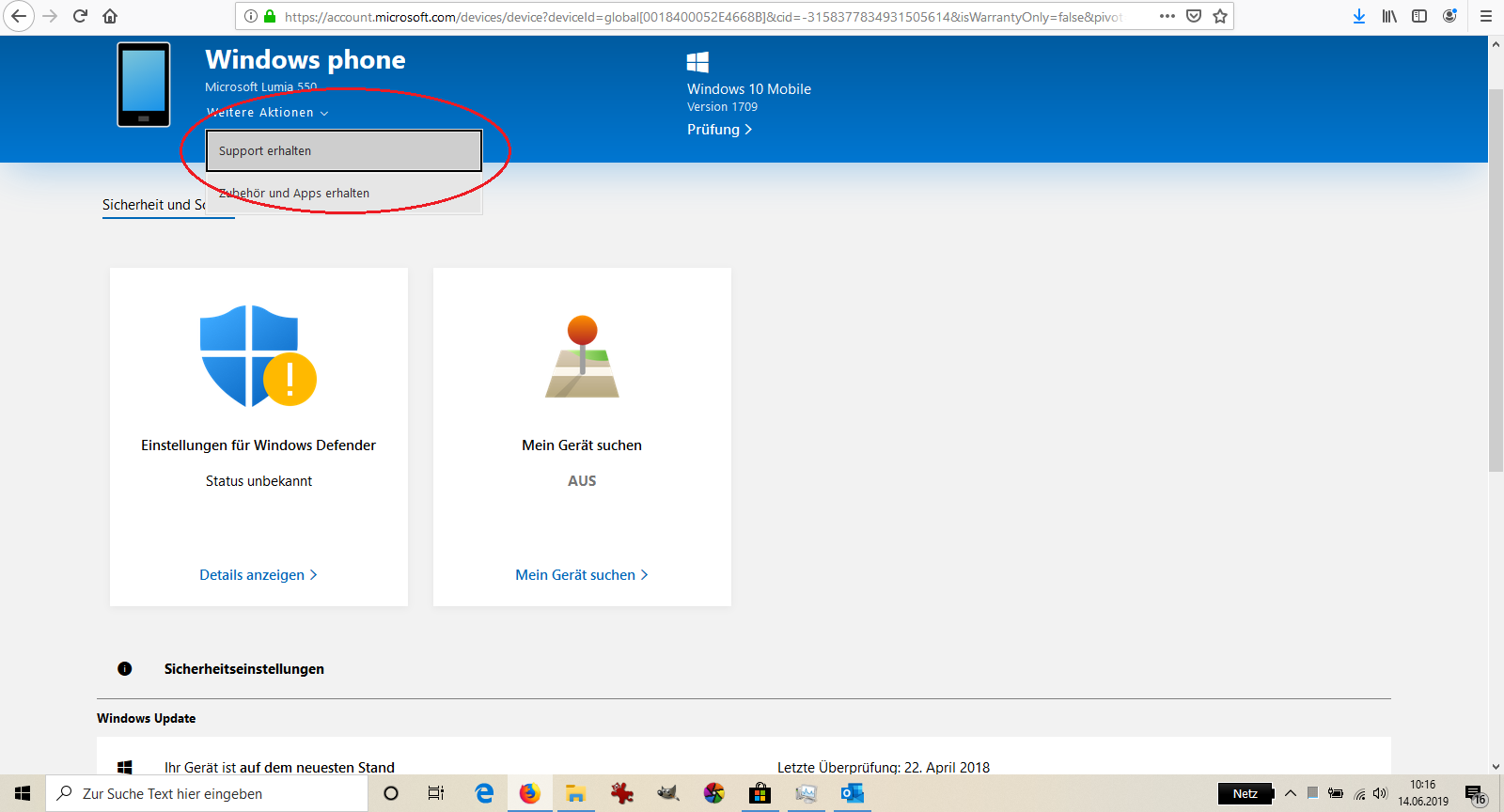Click the map pin Find my device icon

coord(582,356)
